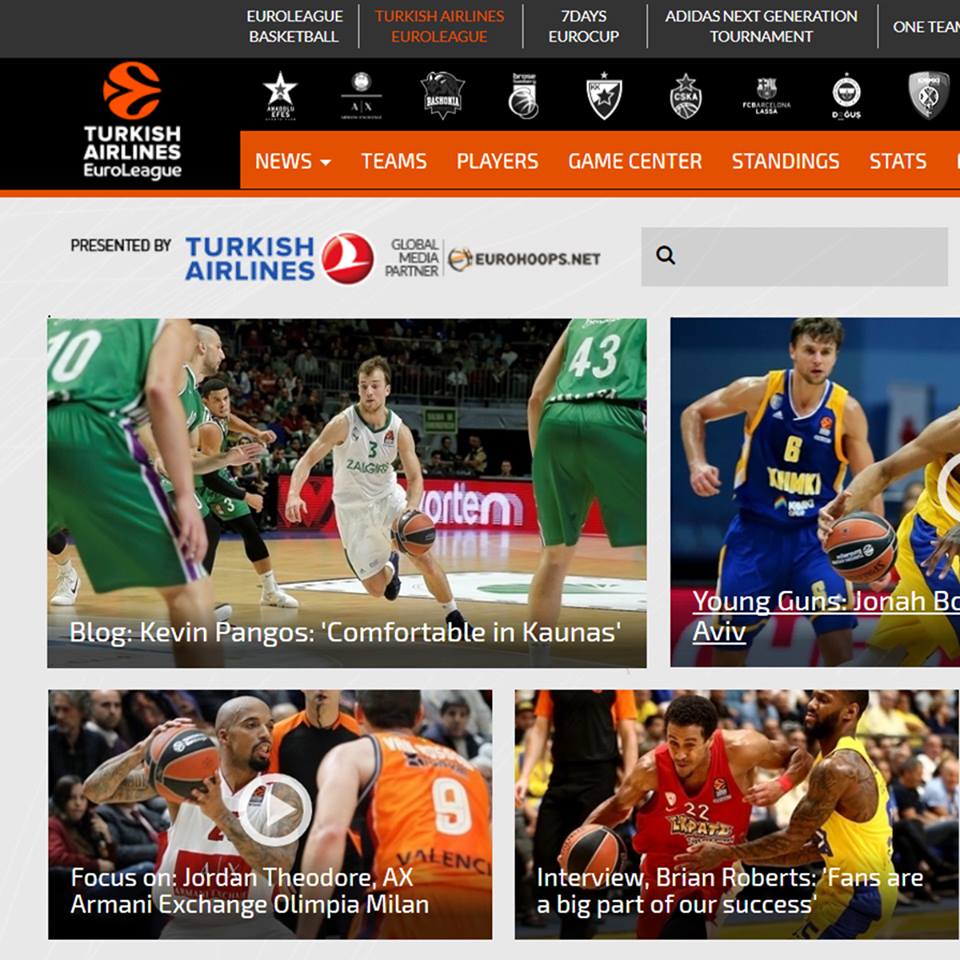Click the Turkish Airlines sponsor logo
Image resolution: width=960 pixels, height=960 pixels.
point(280,258)
